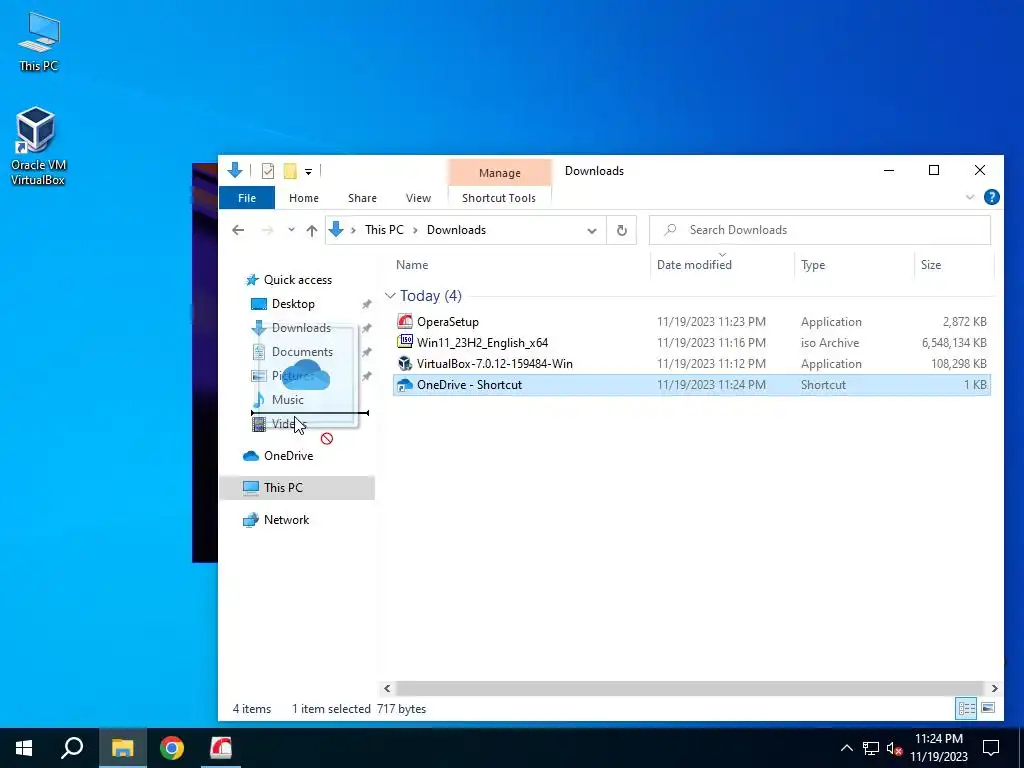Sort by Type column header
Image resolution: width=1024 pixels, height=768 pixels.
[x=813, y=264]
